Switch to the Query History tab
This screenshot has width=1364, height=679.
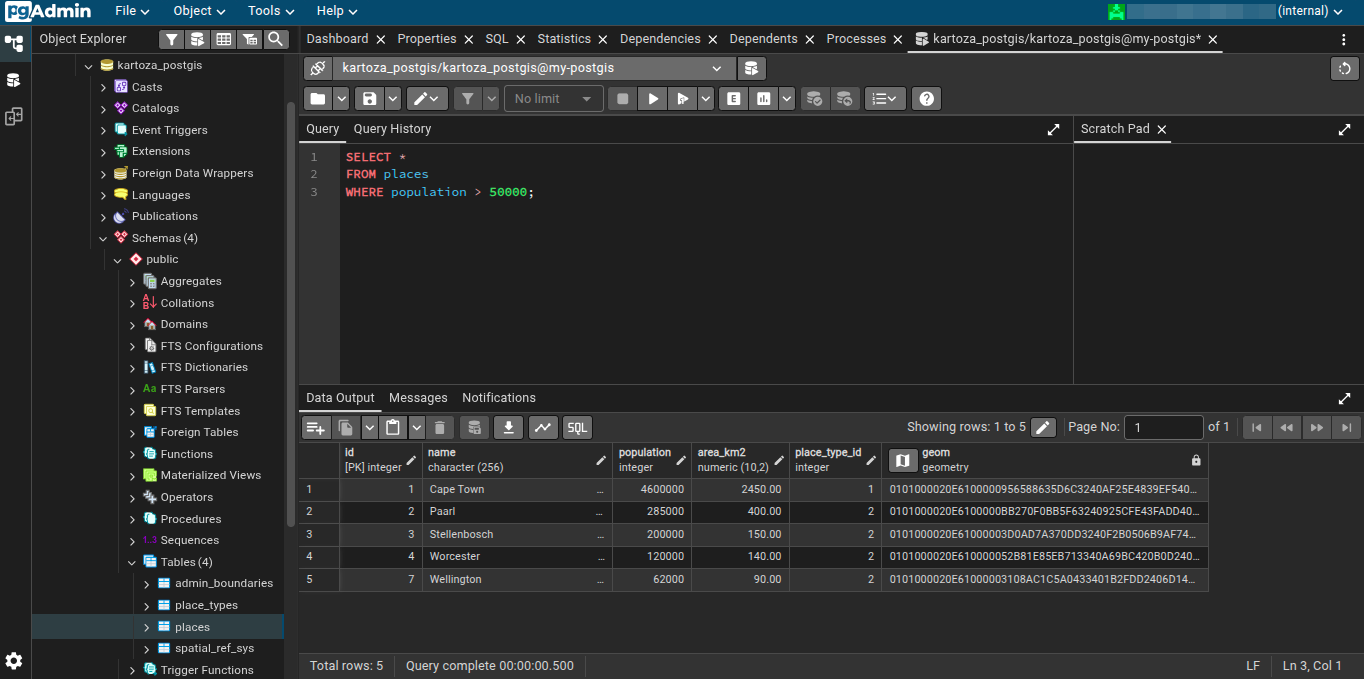point(390,129)
